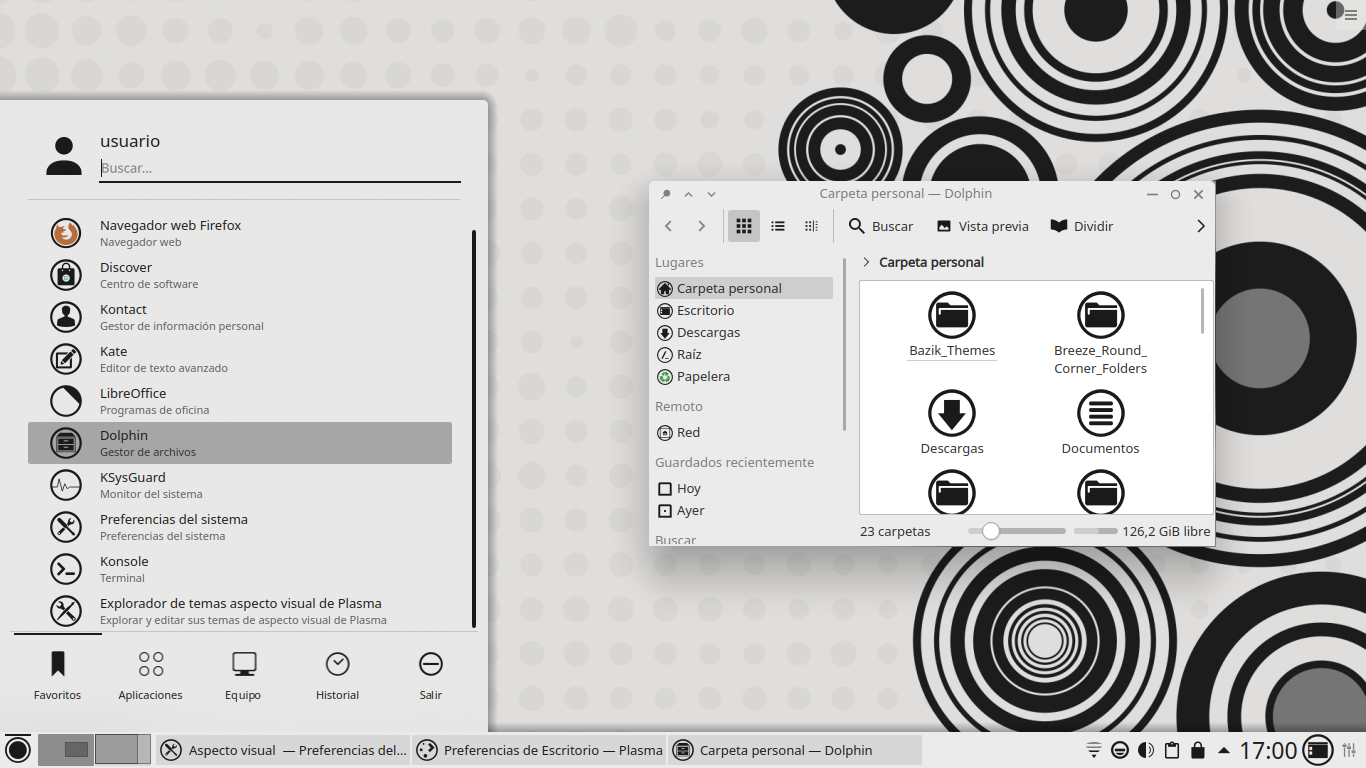Adjust the Dolphin icon zoom slider
Viewport: 1366px width, 768px height.
click(x=1017, y=531)
